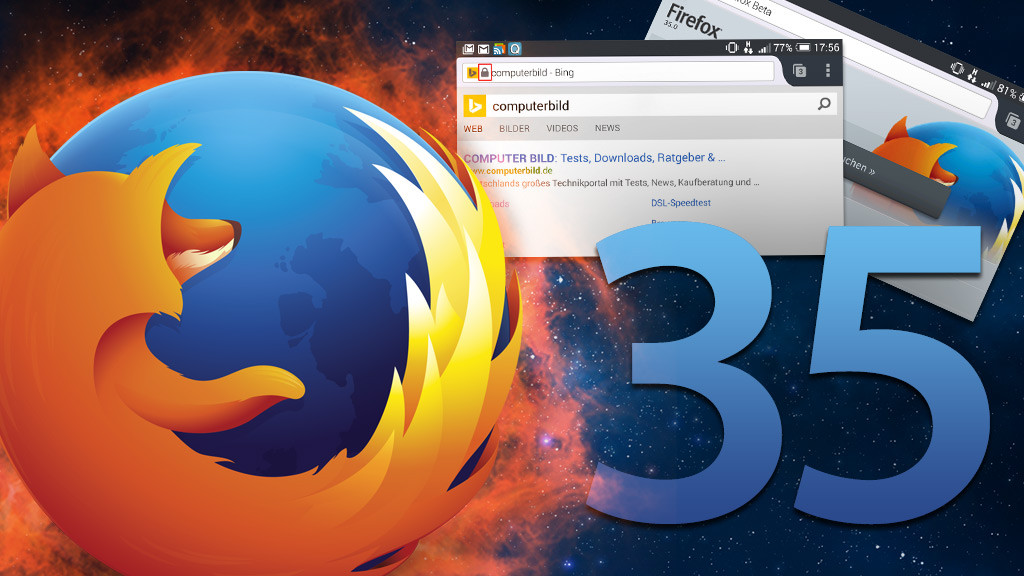Click the yellow Bing logo beside the search field

(x=475, y=105)
